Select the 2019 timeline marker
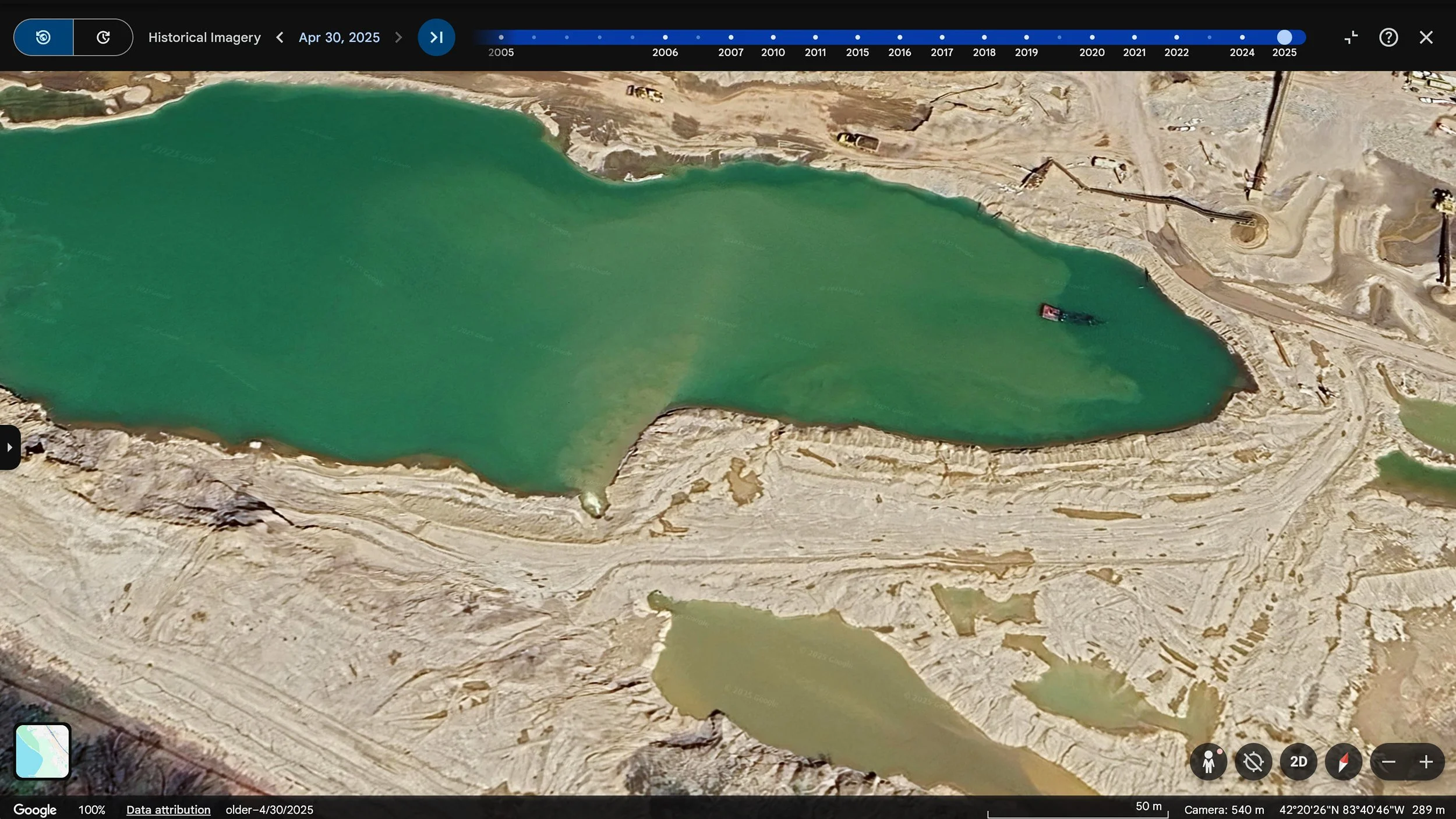The height and width of the screenshot is (819, 1456). (x=1026, y=37)
